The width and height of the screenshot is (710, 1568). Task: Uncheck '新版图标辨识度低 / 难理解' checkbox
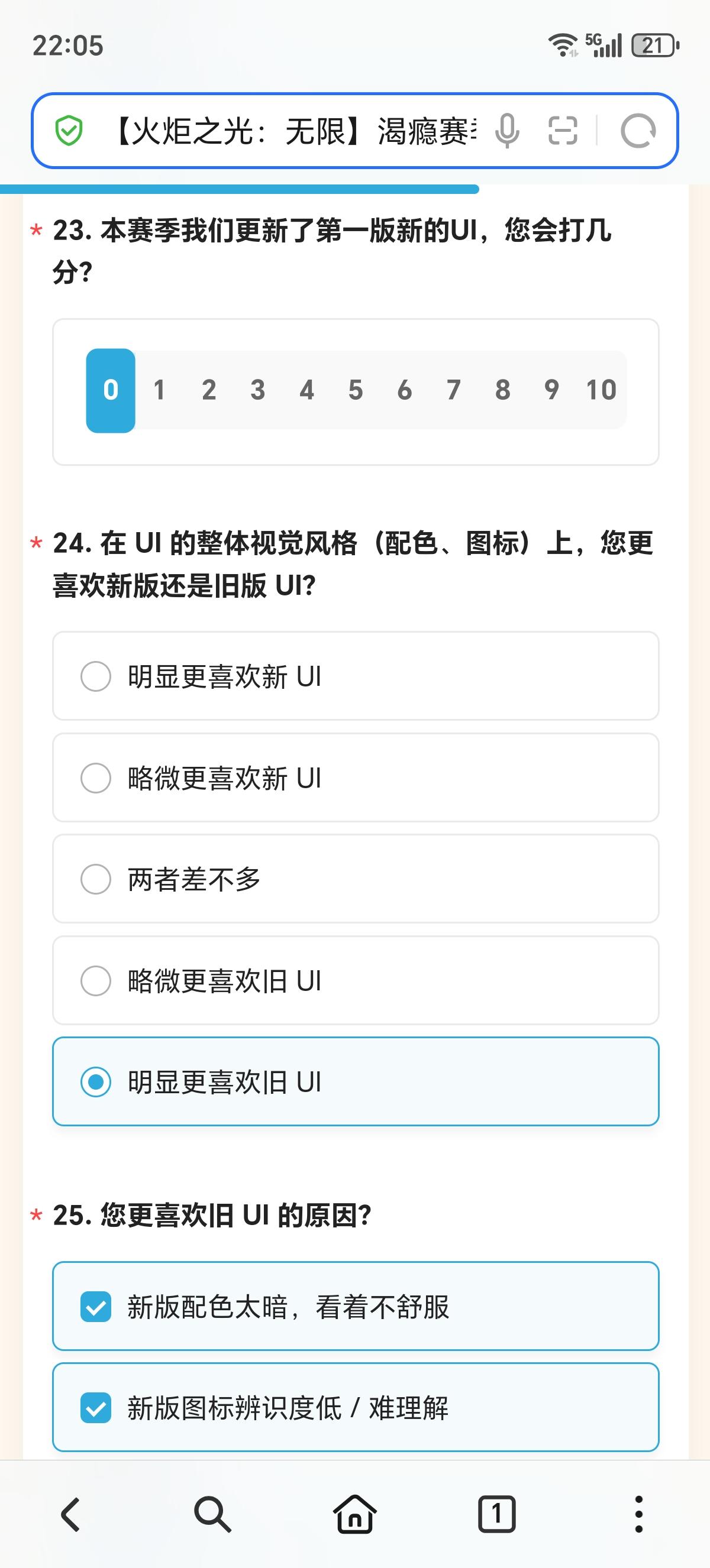[x=96, y=1408]
